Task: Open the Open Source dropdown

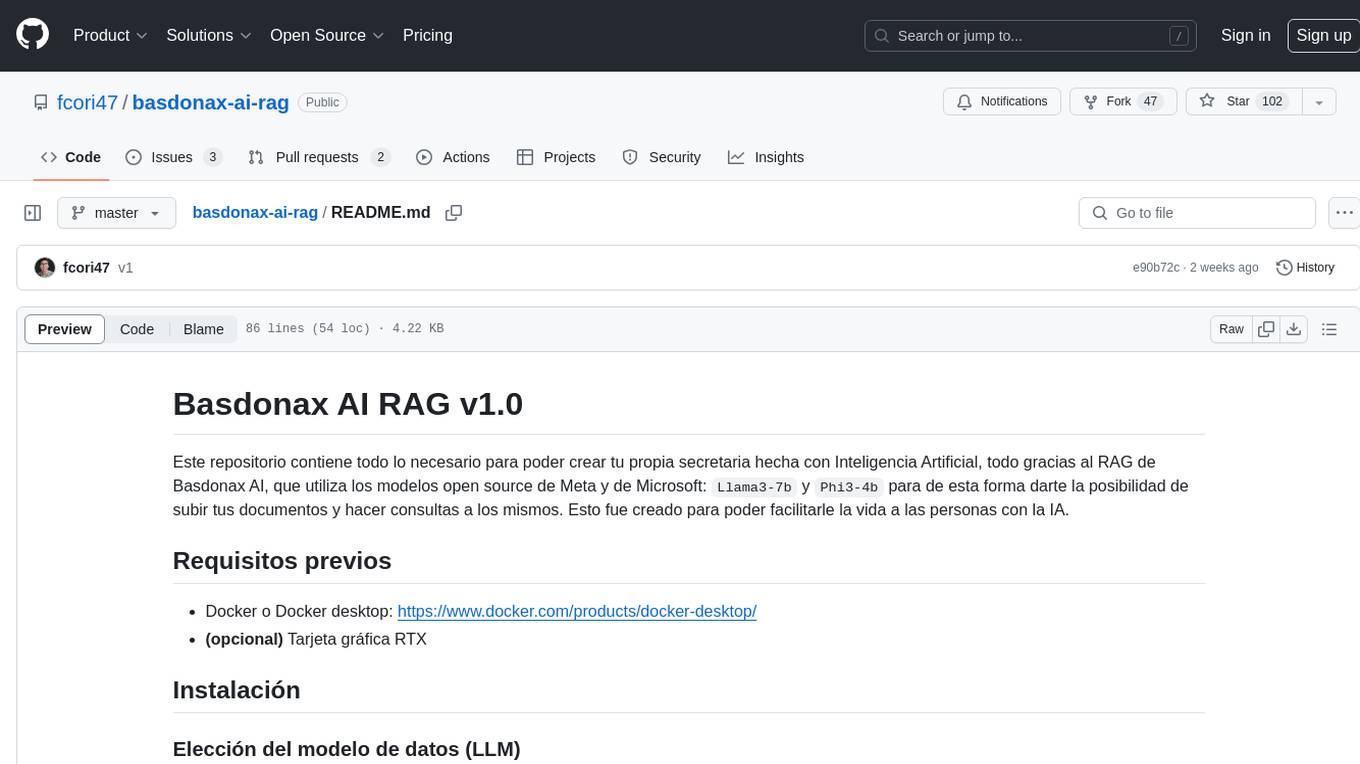Action: [327, 35]
